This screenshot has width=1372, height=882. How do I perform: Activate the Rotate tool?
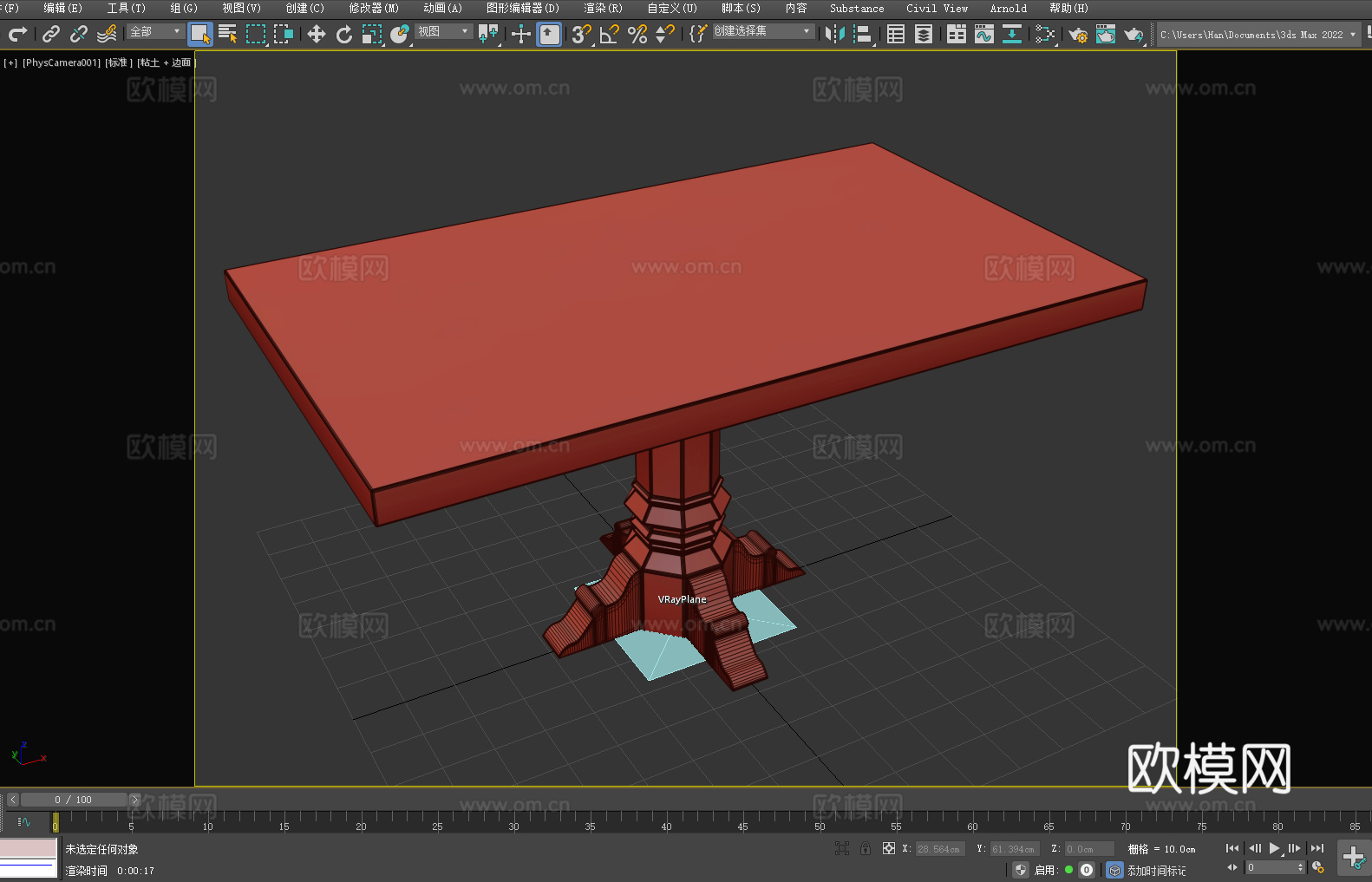[344, 35]
